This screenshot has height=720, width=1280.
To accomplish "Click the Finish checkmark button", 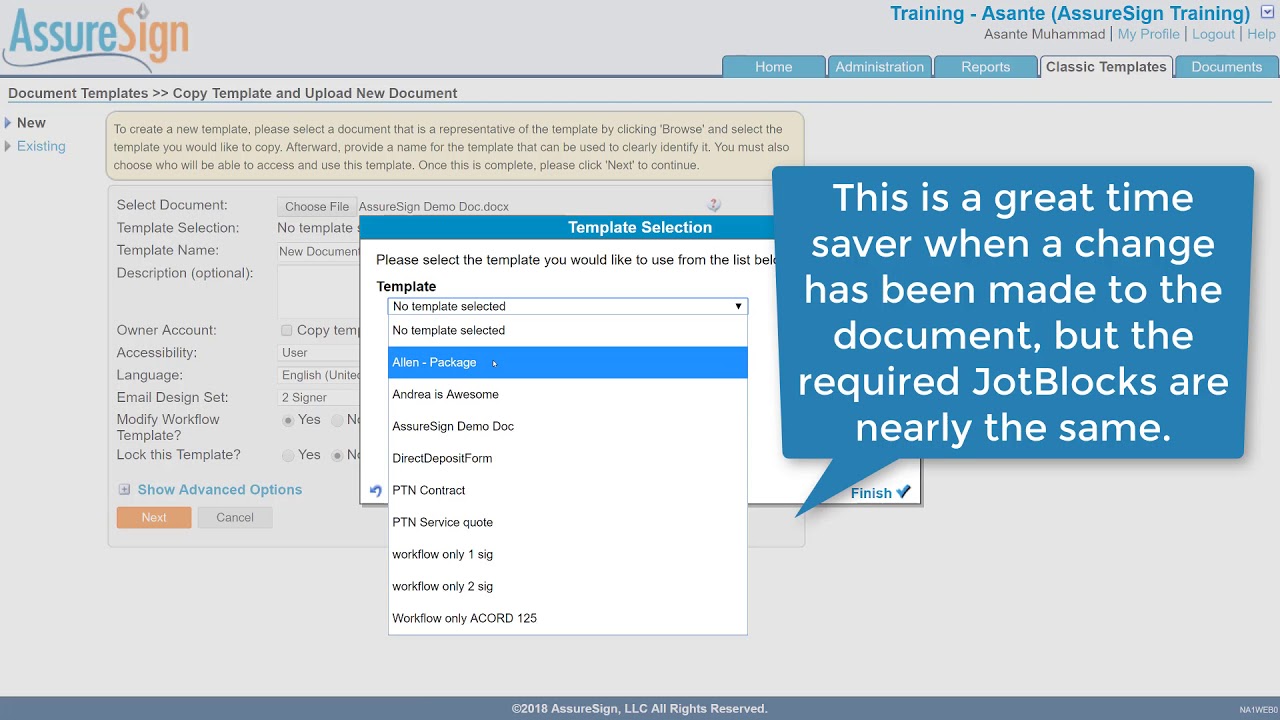I will coord(880,493).
